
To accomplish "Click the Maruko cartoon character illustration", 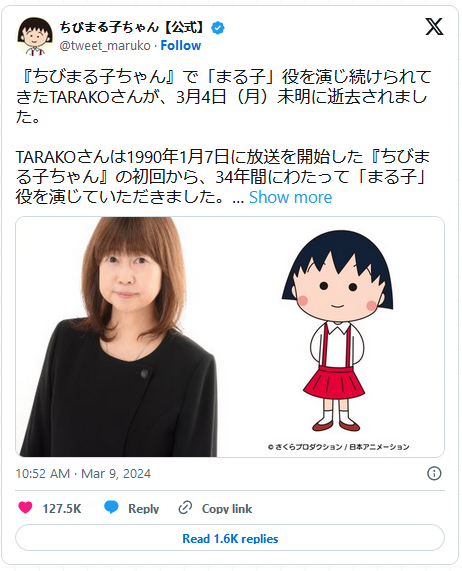I will coord(337,331).
